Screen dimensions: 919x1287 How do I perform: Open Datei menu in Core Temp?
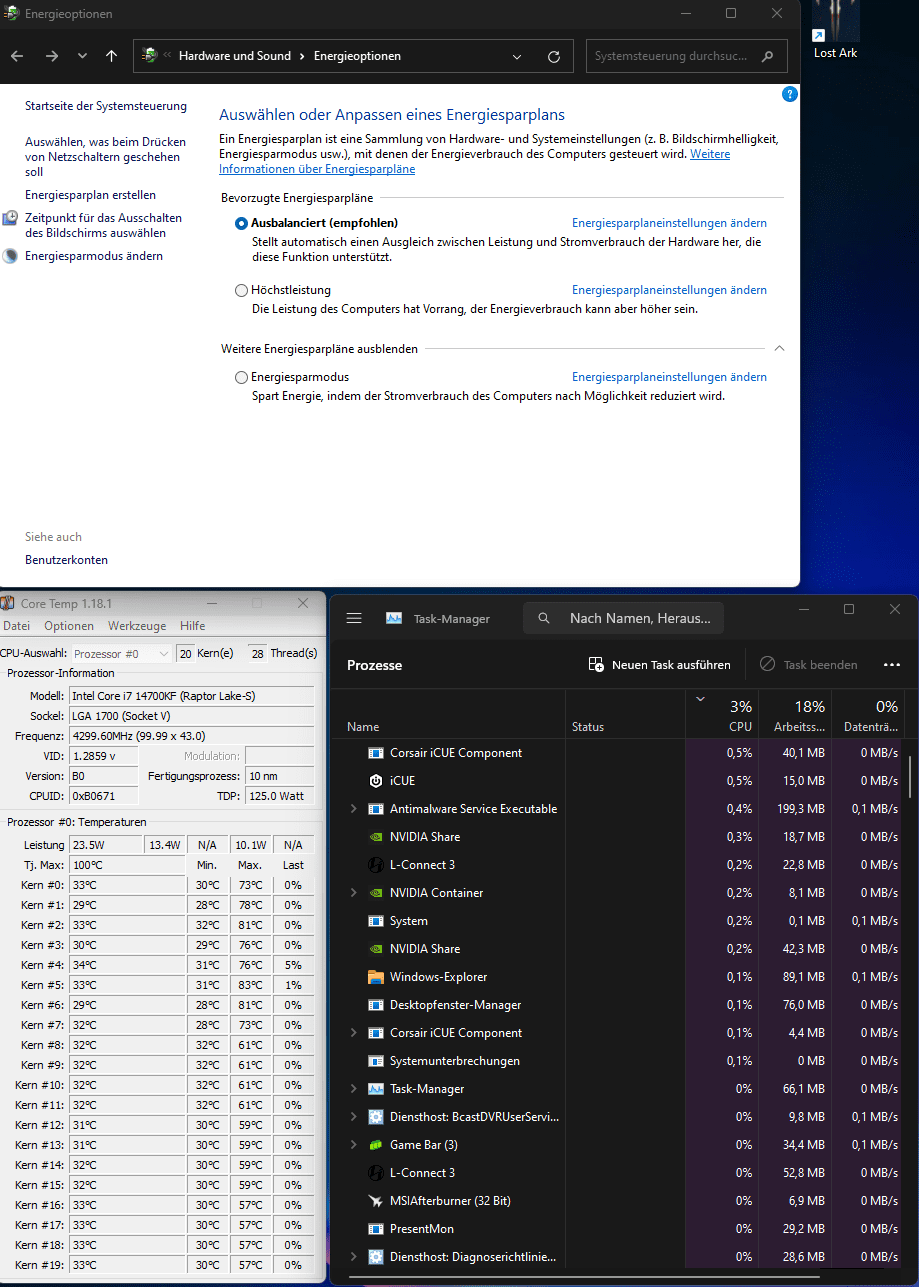[17, 626]
